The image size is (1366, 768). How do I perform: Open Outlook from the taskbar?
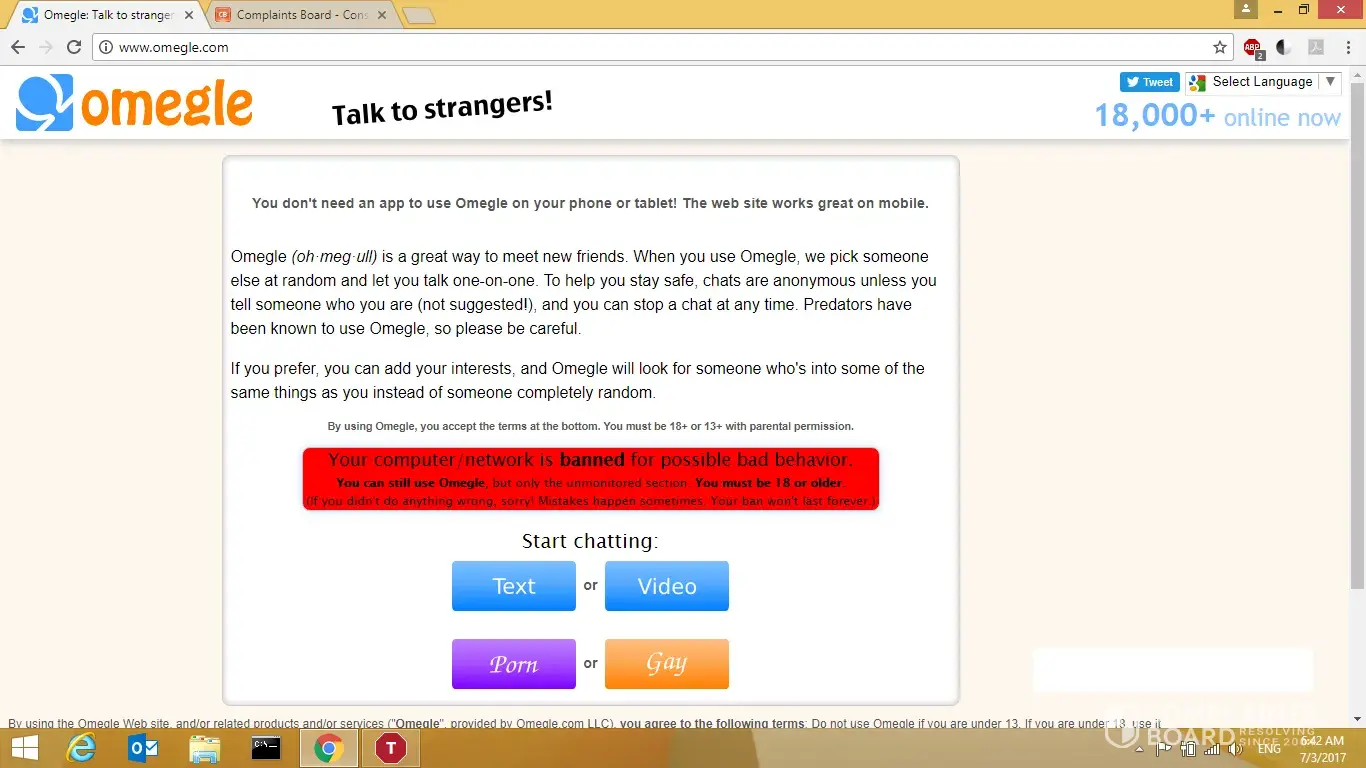pos(143,748)
